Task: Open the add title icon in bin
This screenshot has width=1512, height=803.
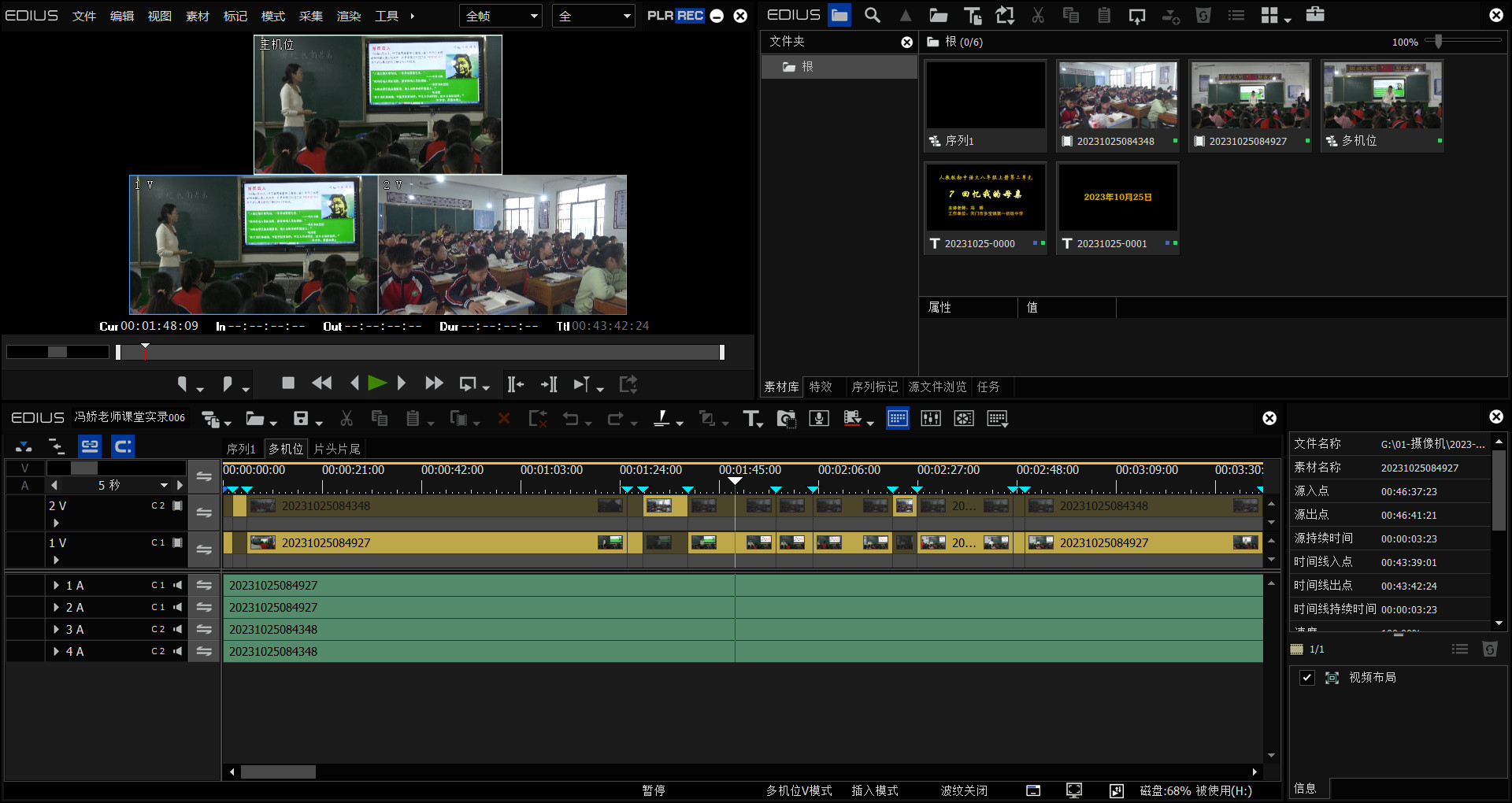Action: pos(972,15)
